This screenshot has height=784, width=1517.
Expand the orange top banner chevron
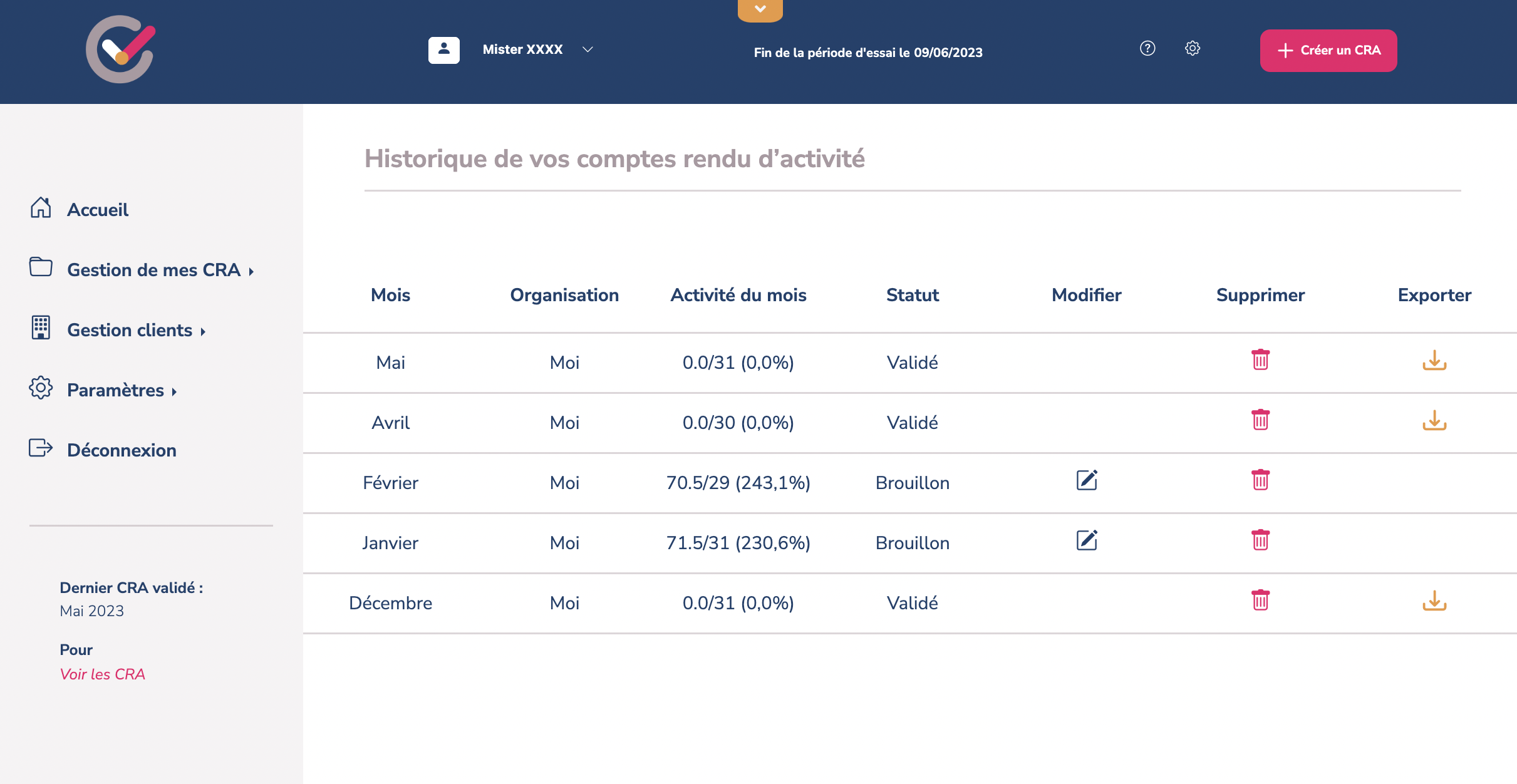click(760, 9)
